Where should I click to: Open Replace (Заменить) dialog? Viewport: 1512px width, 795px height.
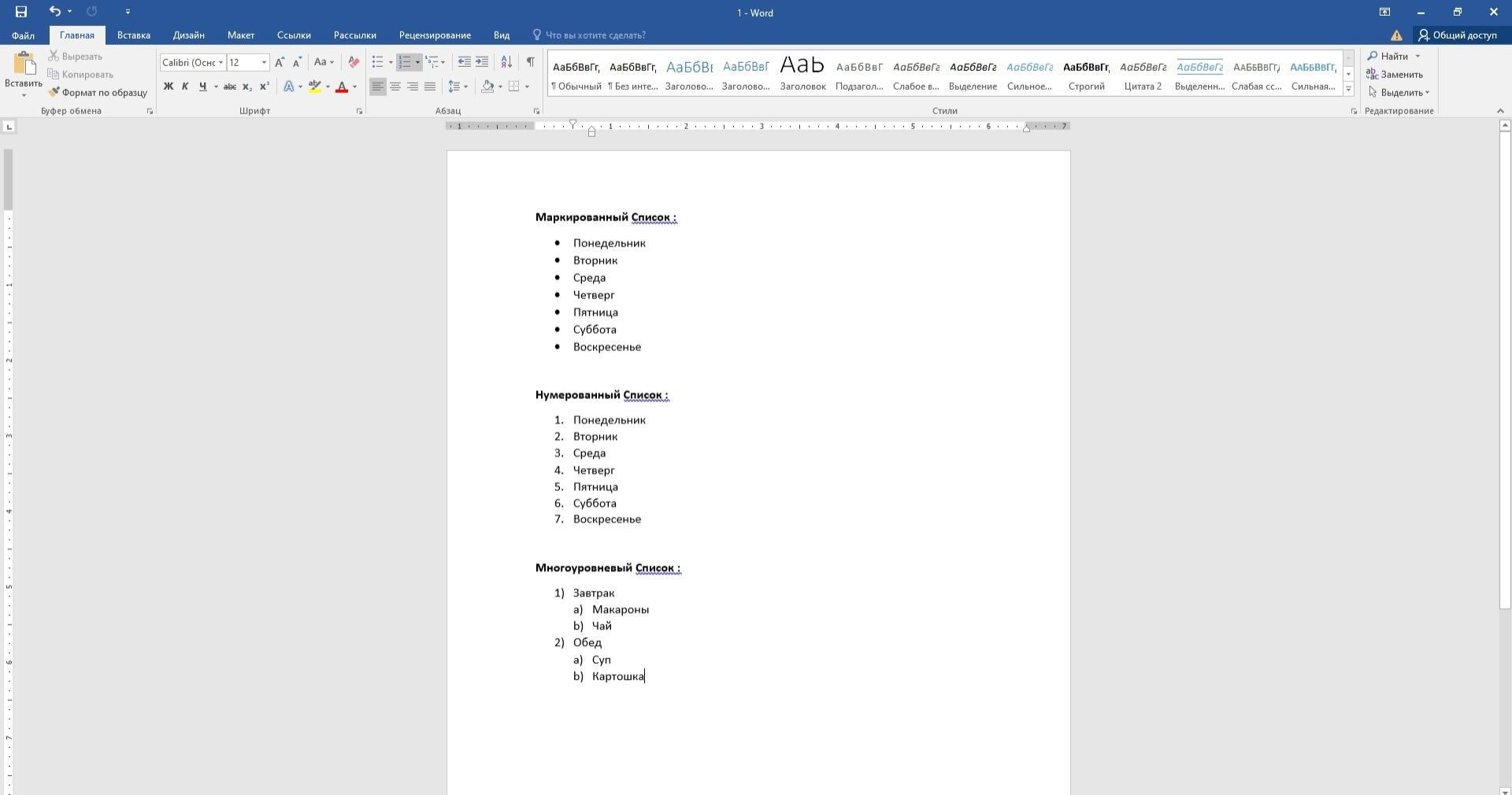pos(1395,74)
